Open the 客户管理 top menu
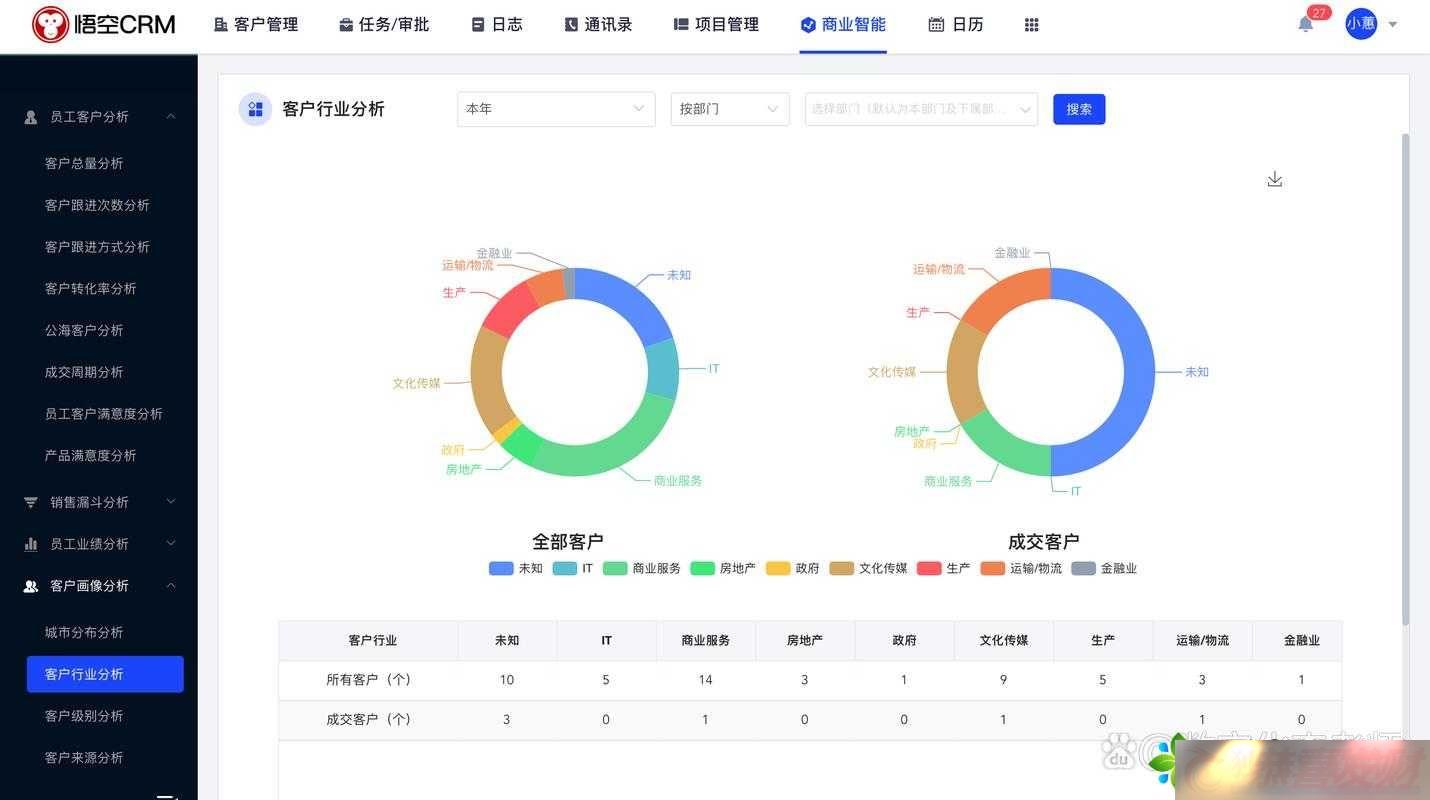Image resolution: width=1430 pixels, height=800 pixels. (256, 25)
